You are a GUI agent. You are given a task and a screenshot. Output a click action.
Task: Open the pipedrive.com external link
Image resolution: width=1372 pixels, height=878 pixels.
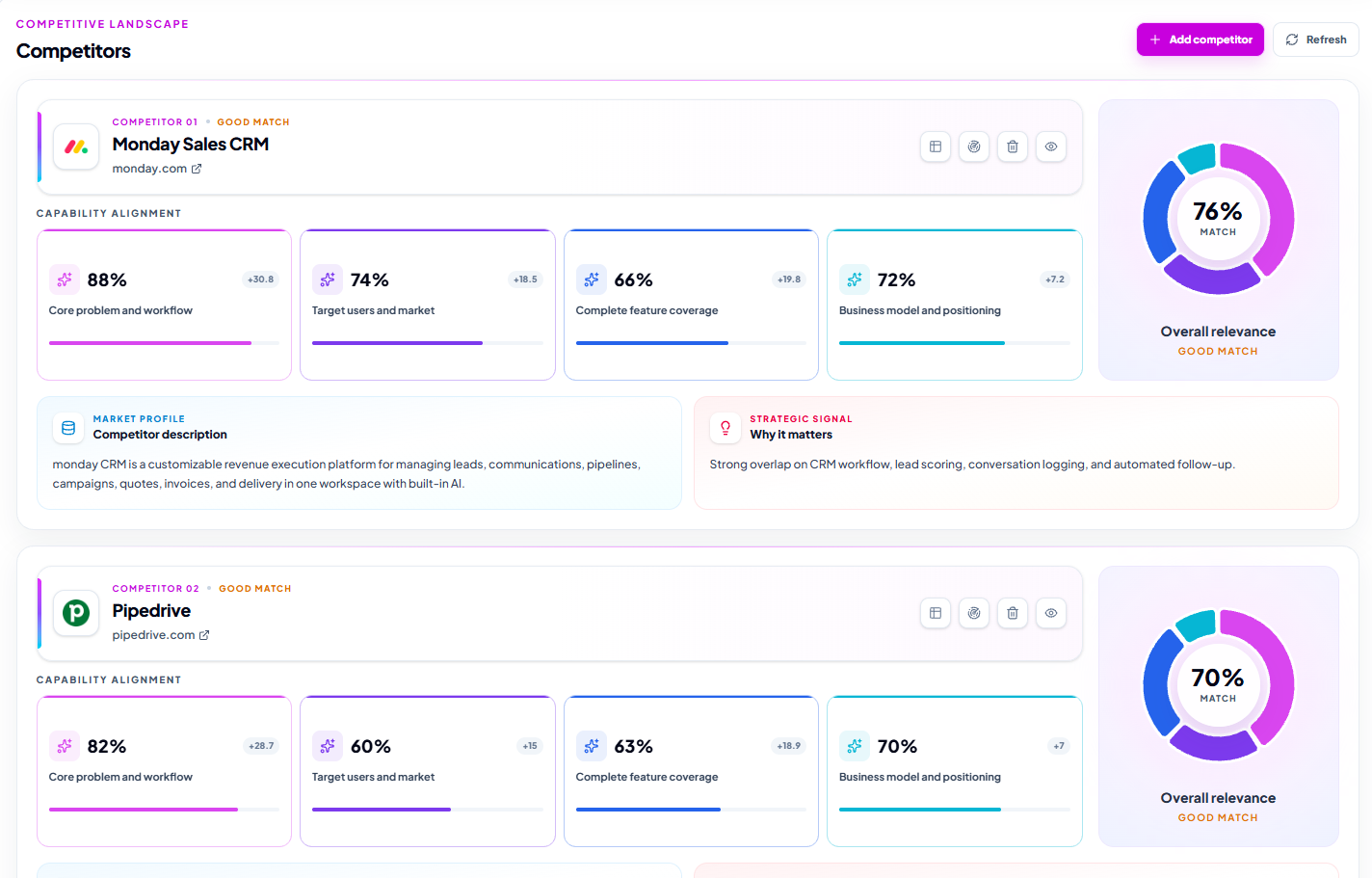pos(161,635)
